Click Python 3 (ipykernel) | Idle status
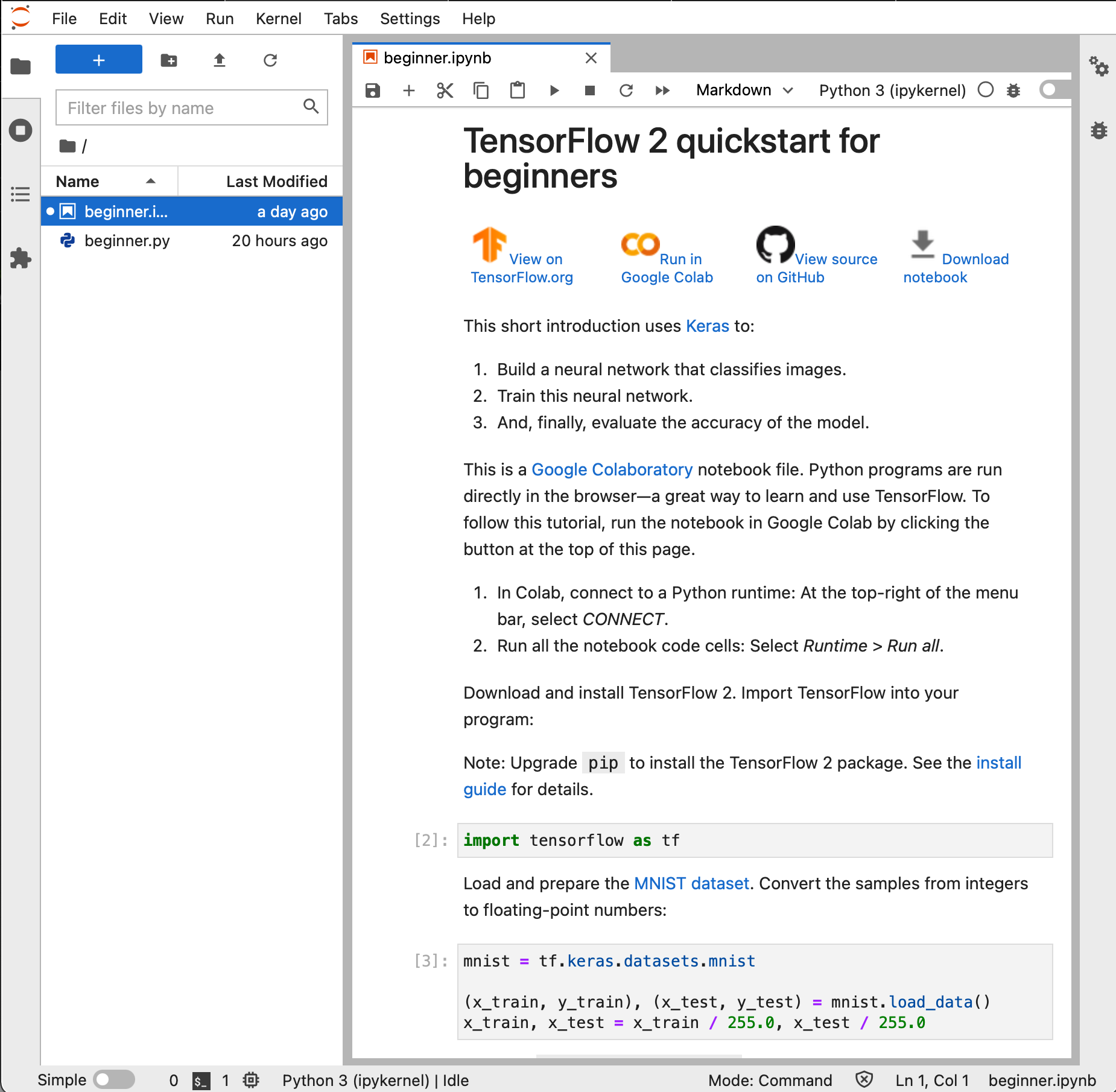Viewport: 1116px width, 1092px height. 375,1080
